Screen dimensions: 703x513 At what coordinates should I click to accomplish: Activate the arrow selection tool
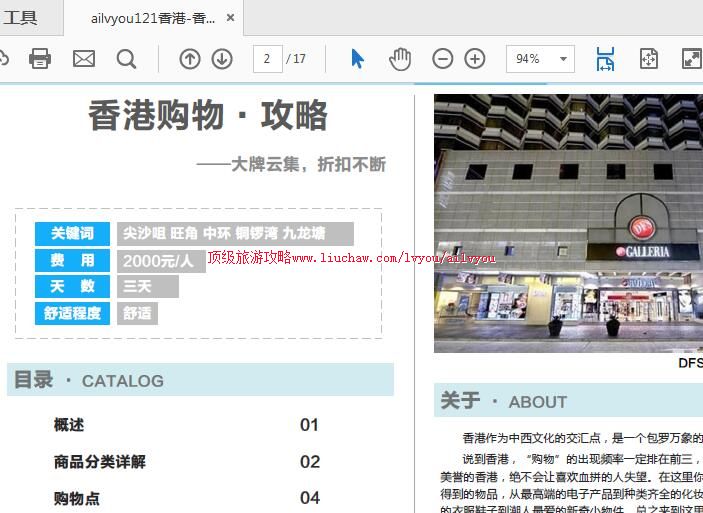(357, 59)
